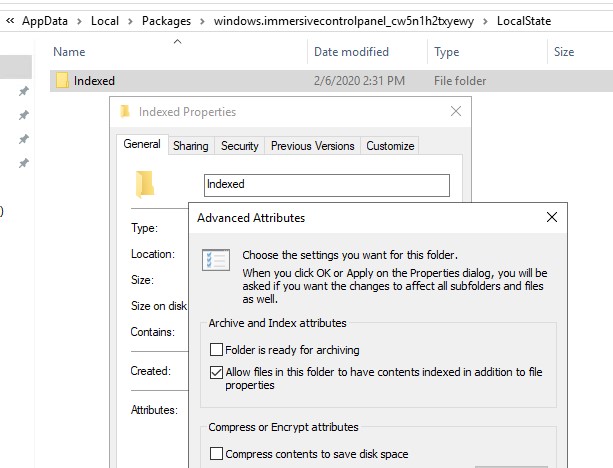Screen dimensions: 613x468
Task: Expand the breadcrumb overflow chevron before AppData
Action: (x=10, y=20)
